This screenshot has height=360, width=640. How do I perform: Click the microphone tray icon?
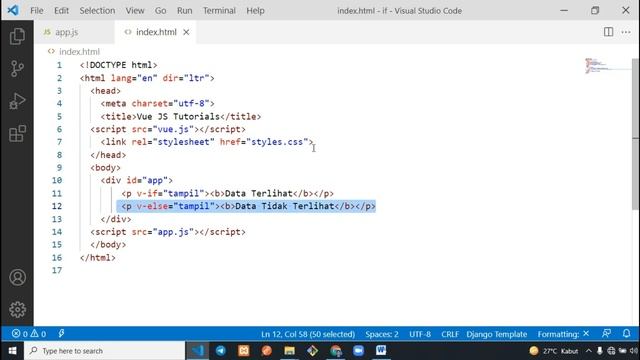pyautogui.click(x=600, y=351)
